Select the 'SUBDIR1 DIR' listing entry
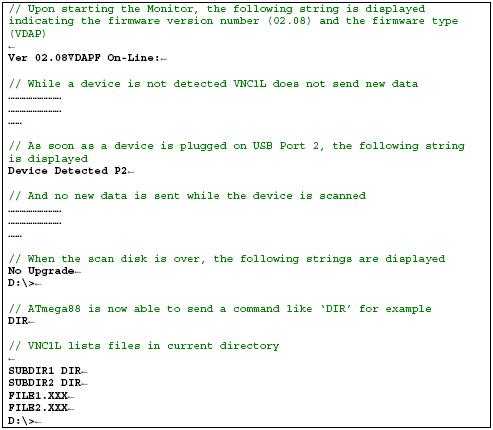 click(x=45, y=371)
